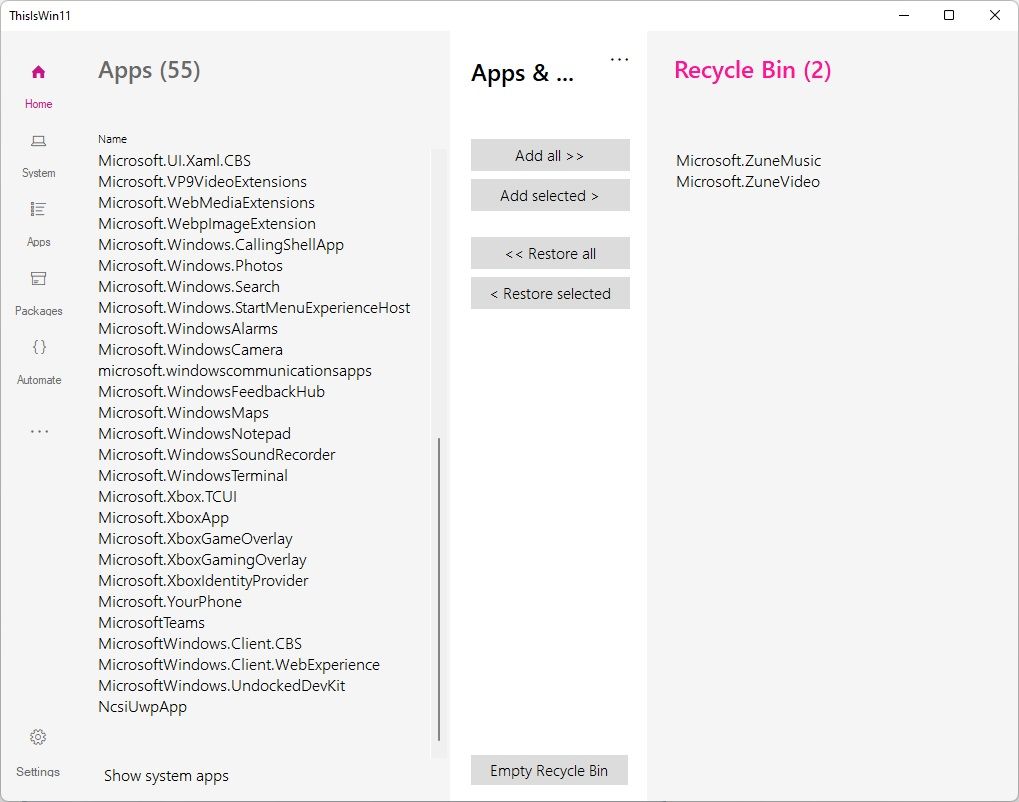Open the Packages section icon
This screenshot has height=802, width=1019.
pos(38,278)
